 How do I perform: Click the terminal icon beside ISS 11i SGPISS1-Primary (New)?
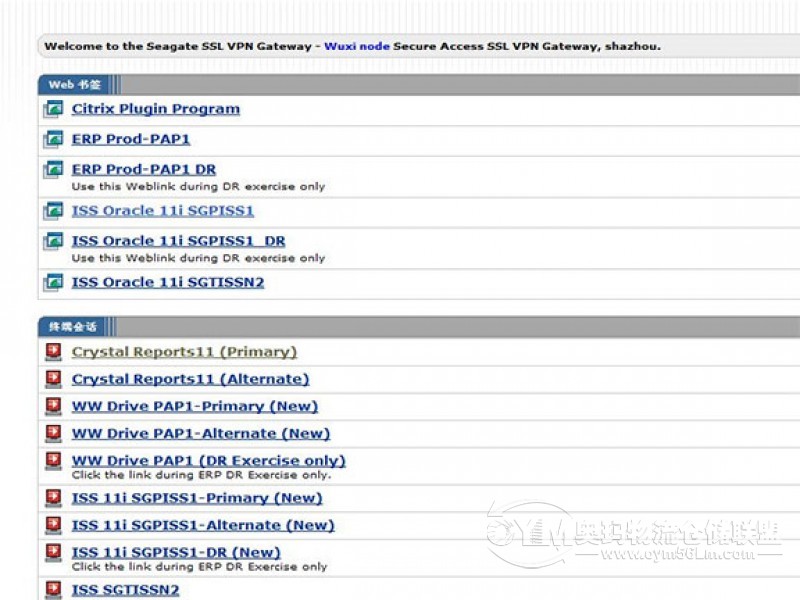point(53,497)
